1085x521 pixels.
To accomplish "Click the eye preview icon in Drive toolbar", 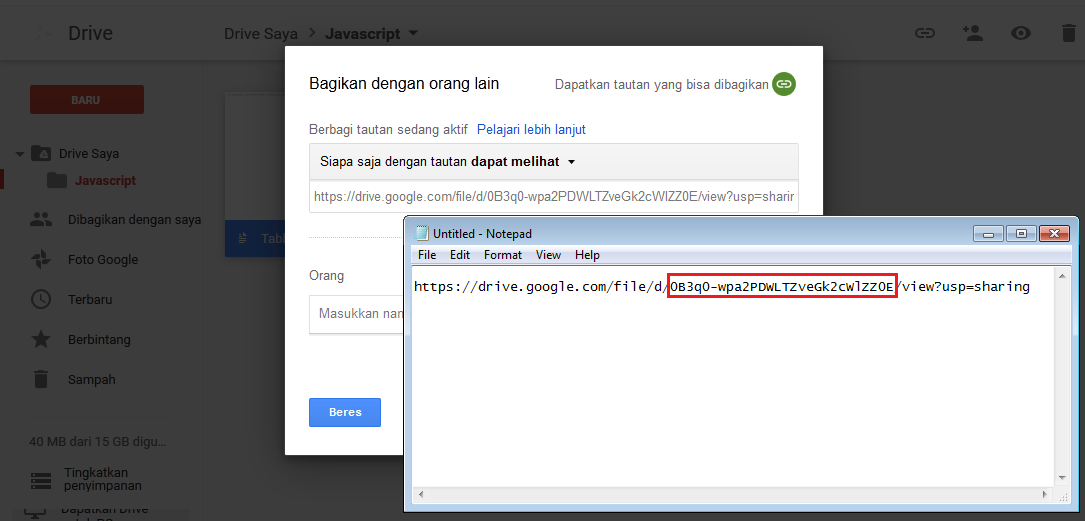I will tap(1021, 33).
